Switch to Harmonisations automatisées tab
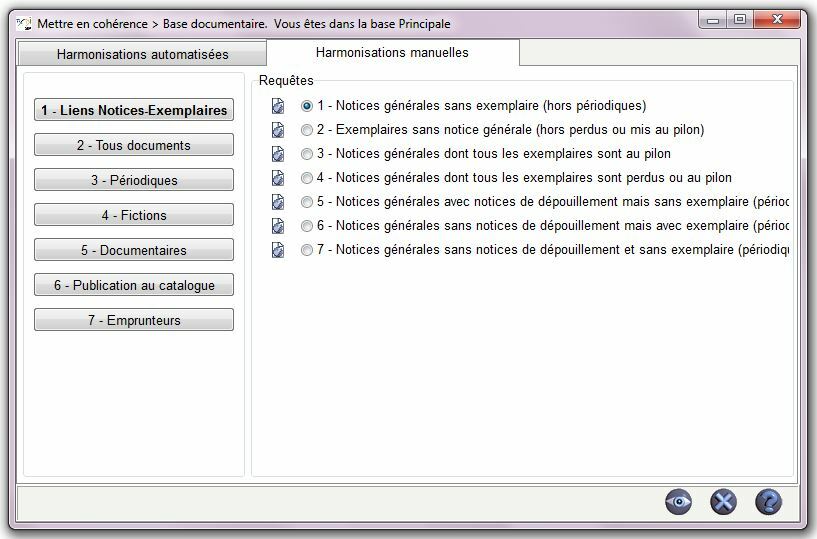This screenshot has width=817, height=539. [142, 54]
